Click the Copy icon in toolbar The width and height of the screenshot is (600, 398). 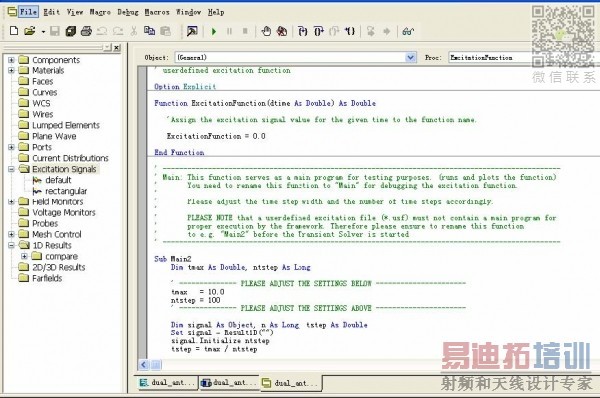pos(149,31)
